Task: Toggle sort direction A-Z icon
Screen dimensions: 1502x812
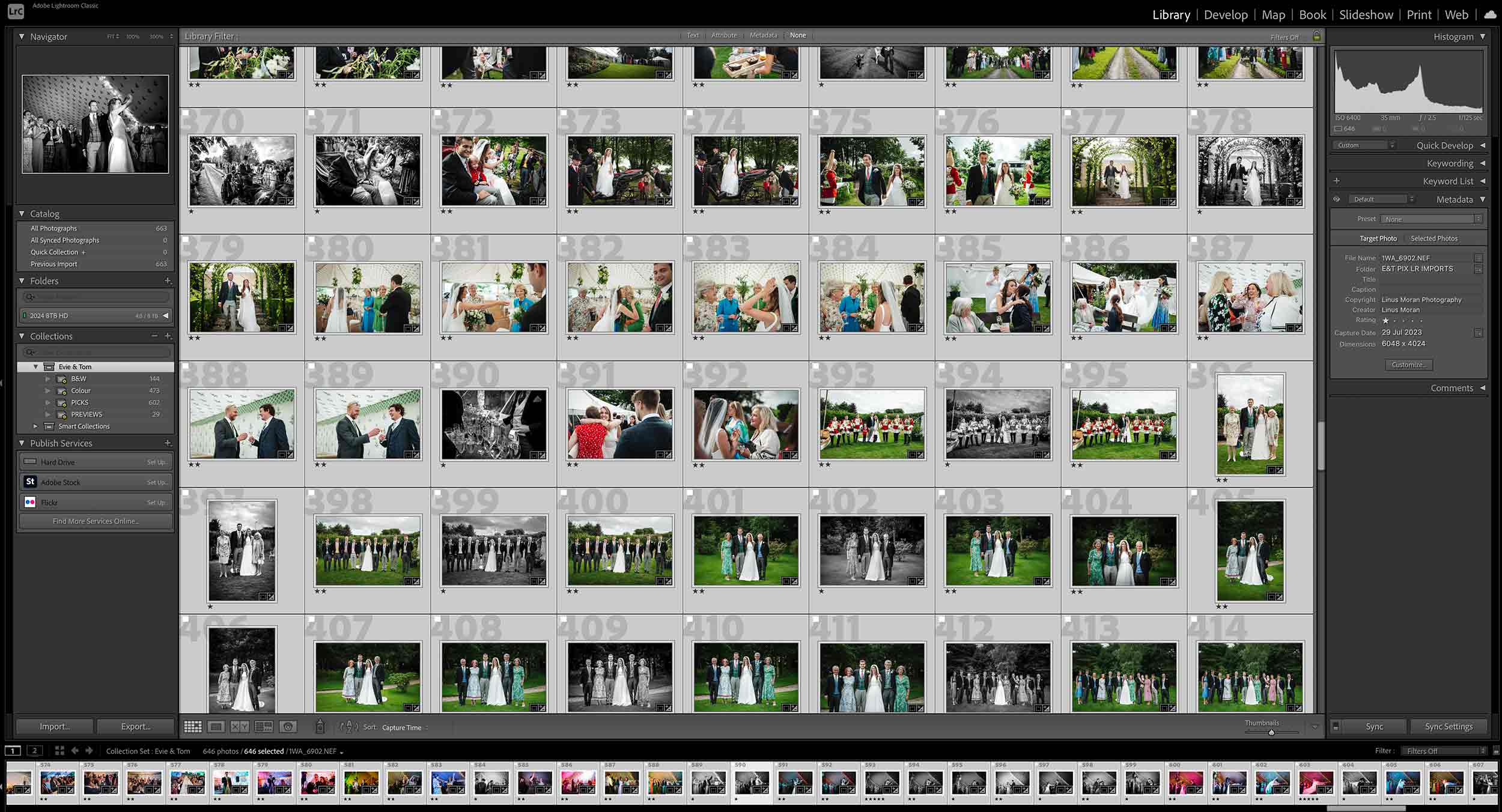Action: 348,727
